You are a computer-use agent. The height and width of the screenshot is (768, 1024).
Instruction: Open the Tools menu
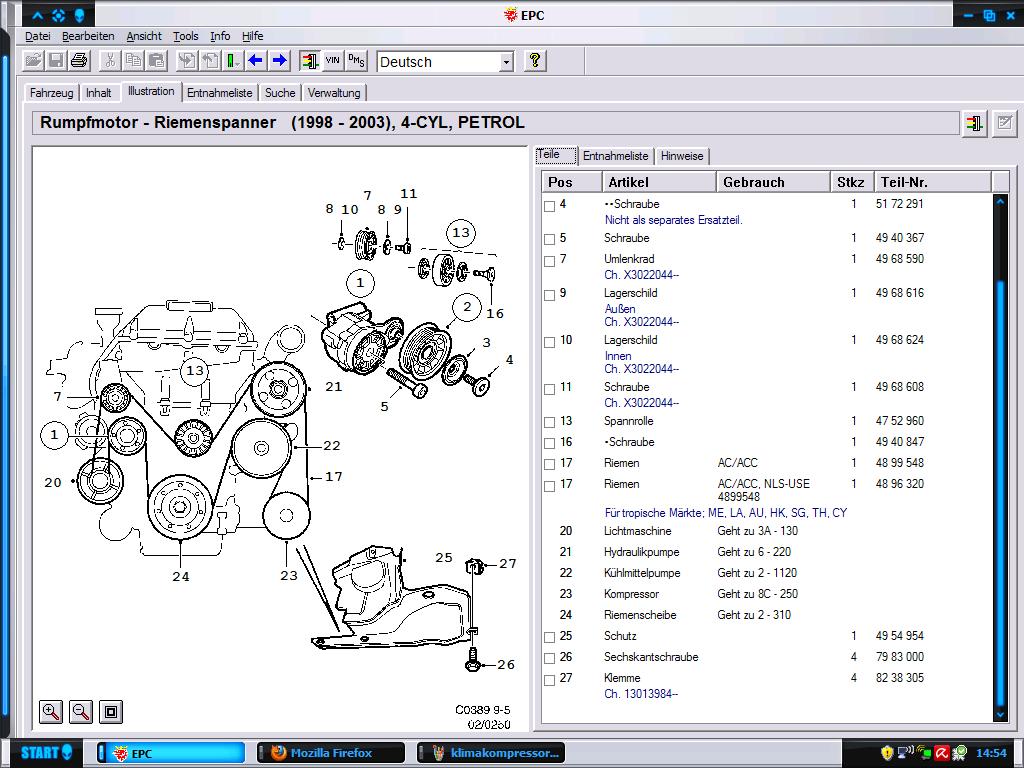click(185, 36)
